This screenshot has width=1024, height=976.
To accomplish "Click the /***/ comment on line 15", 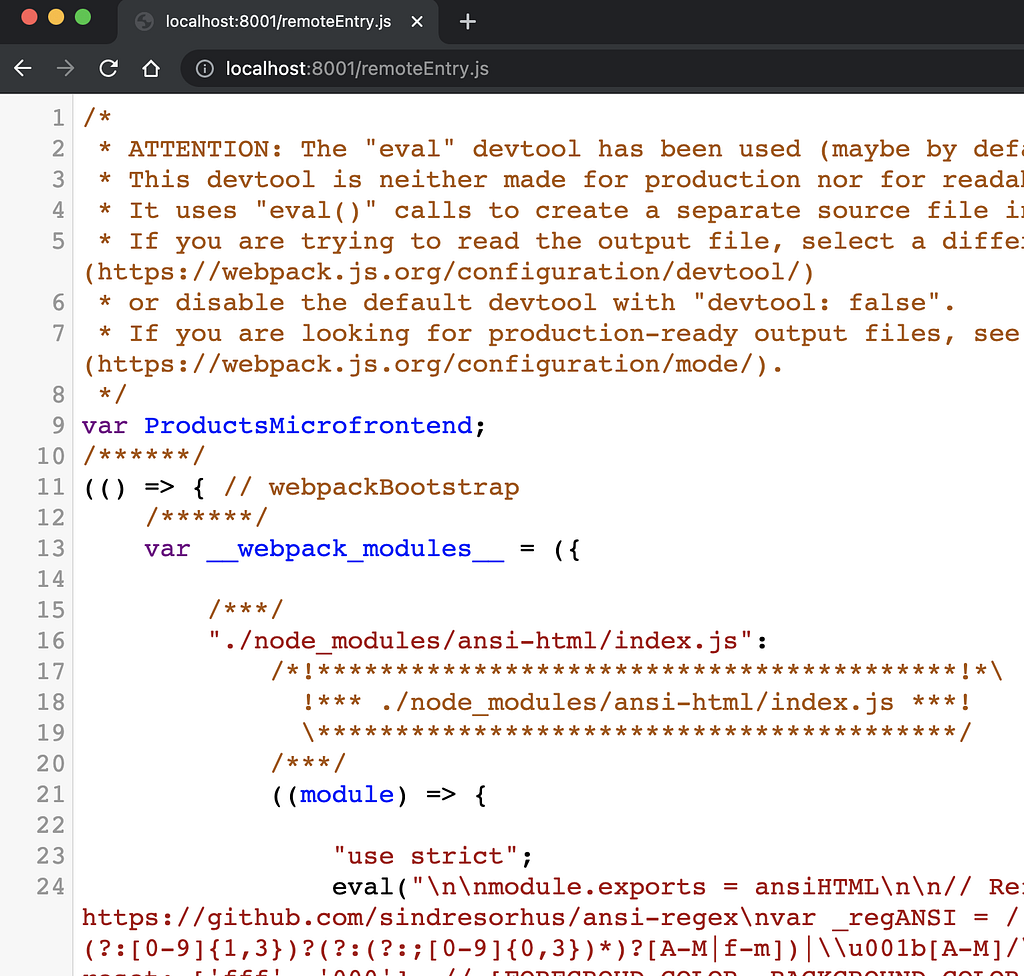I will pos(246,610).
